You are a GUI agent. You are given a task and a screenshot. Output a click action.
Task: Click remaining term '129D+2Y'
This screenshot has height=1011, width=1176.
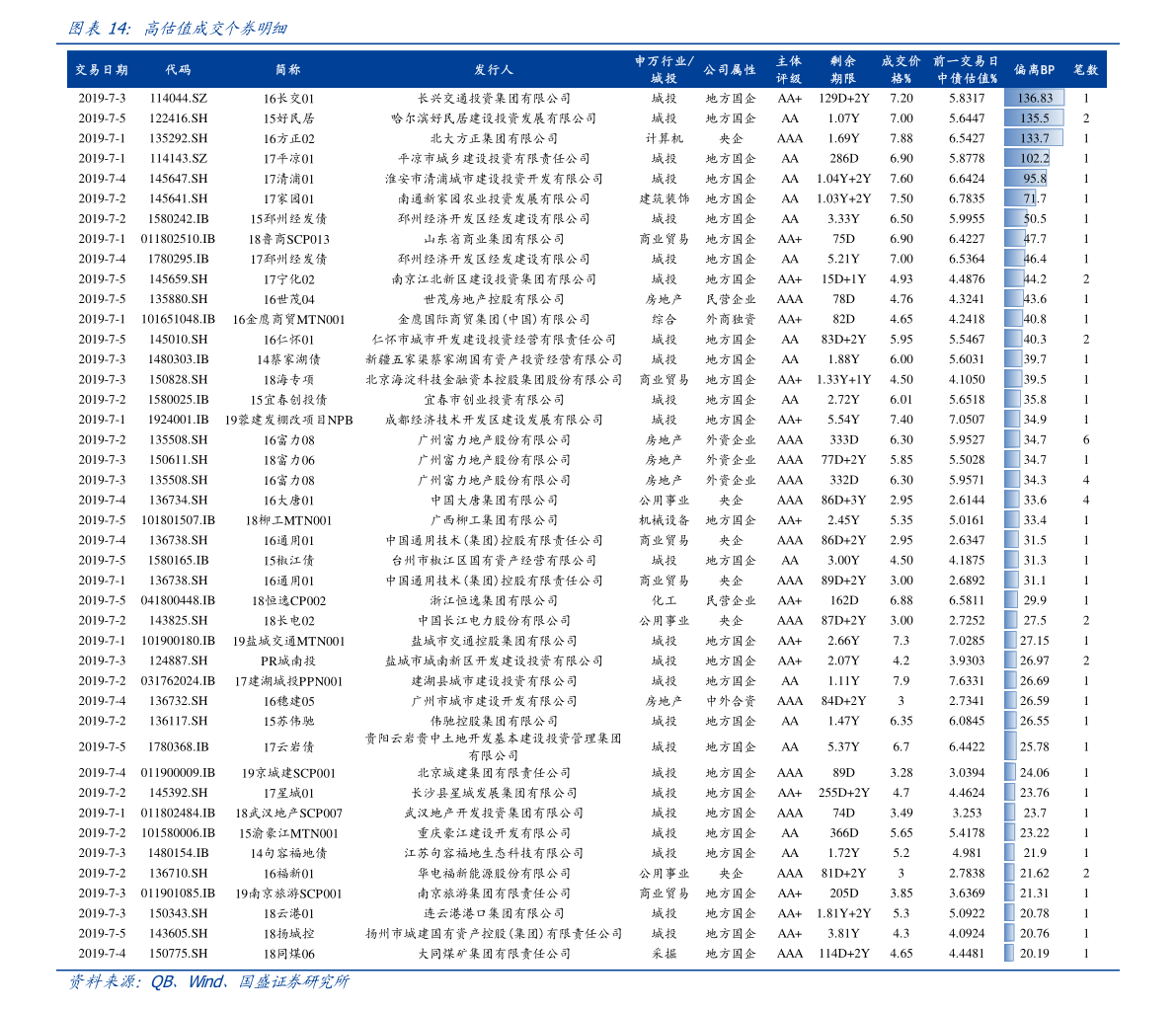coord(844,99)
